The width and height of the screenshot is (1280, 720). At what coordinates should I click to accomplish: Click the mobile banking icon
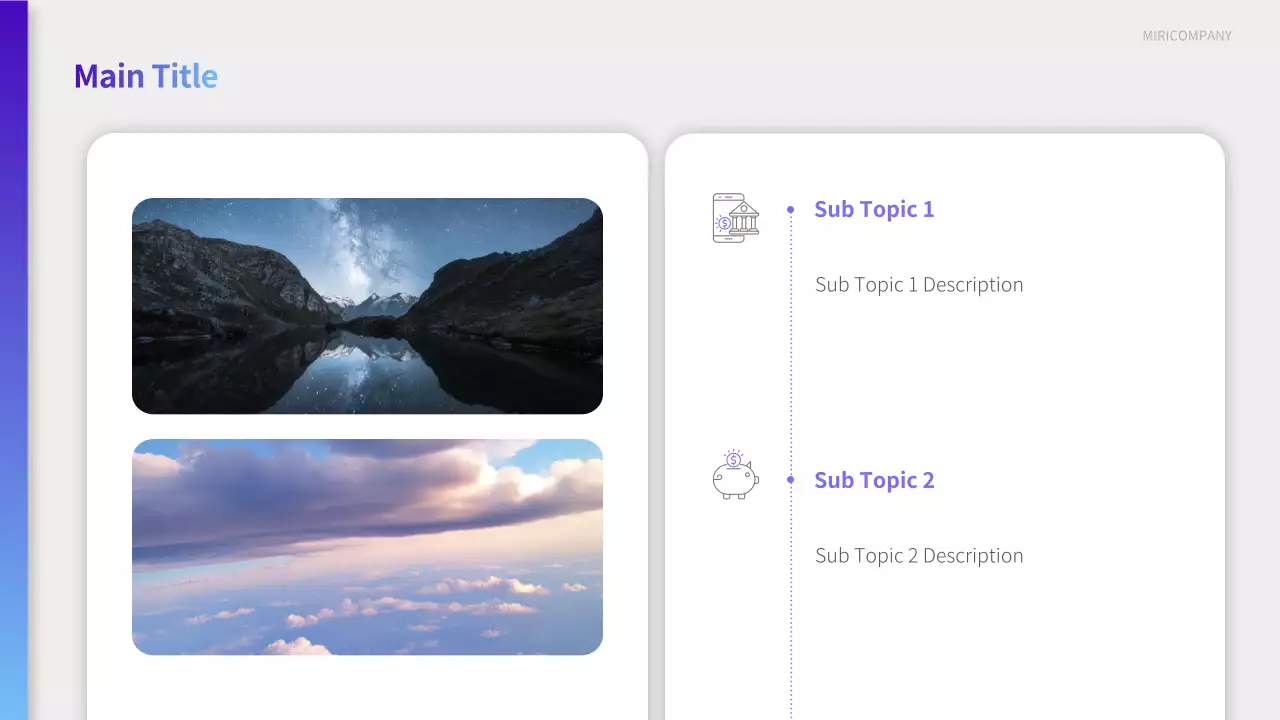[735, 218]
